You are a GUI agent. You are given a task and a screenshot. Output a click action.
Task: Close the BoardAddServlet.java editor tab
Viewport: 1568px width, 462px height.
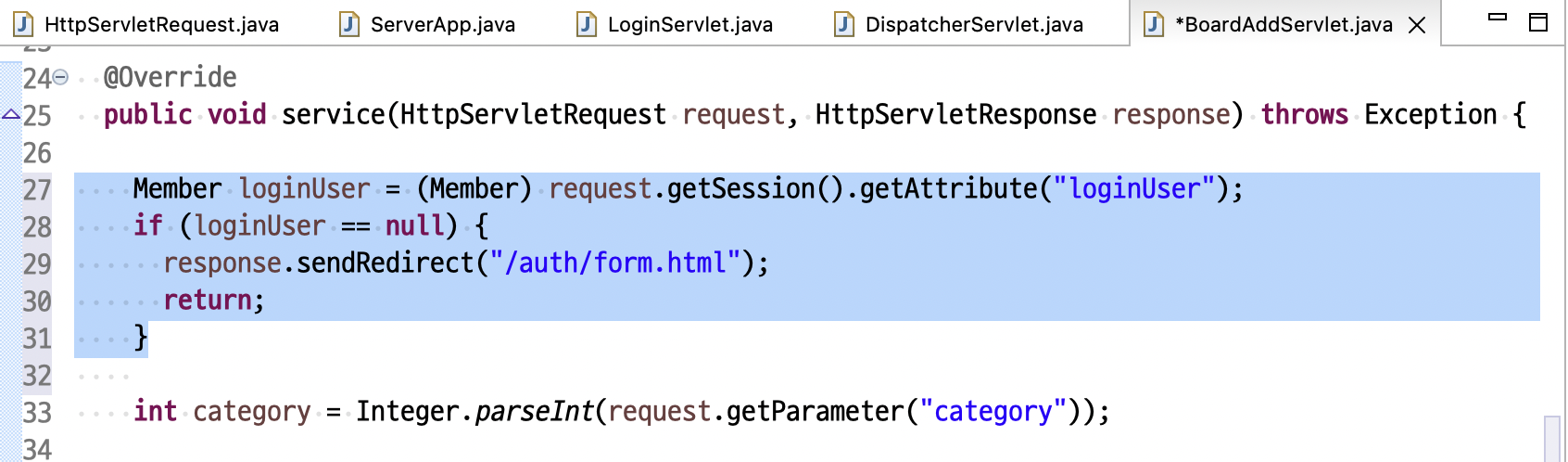(1417, 25)
